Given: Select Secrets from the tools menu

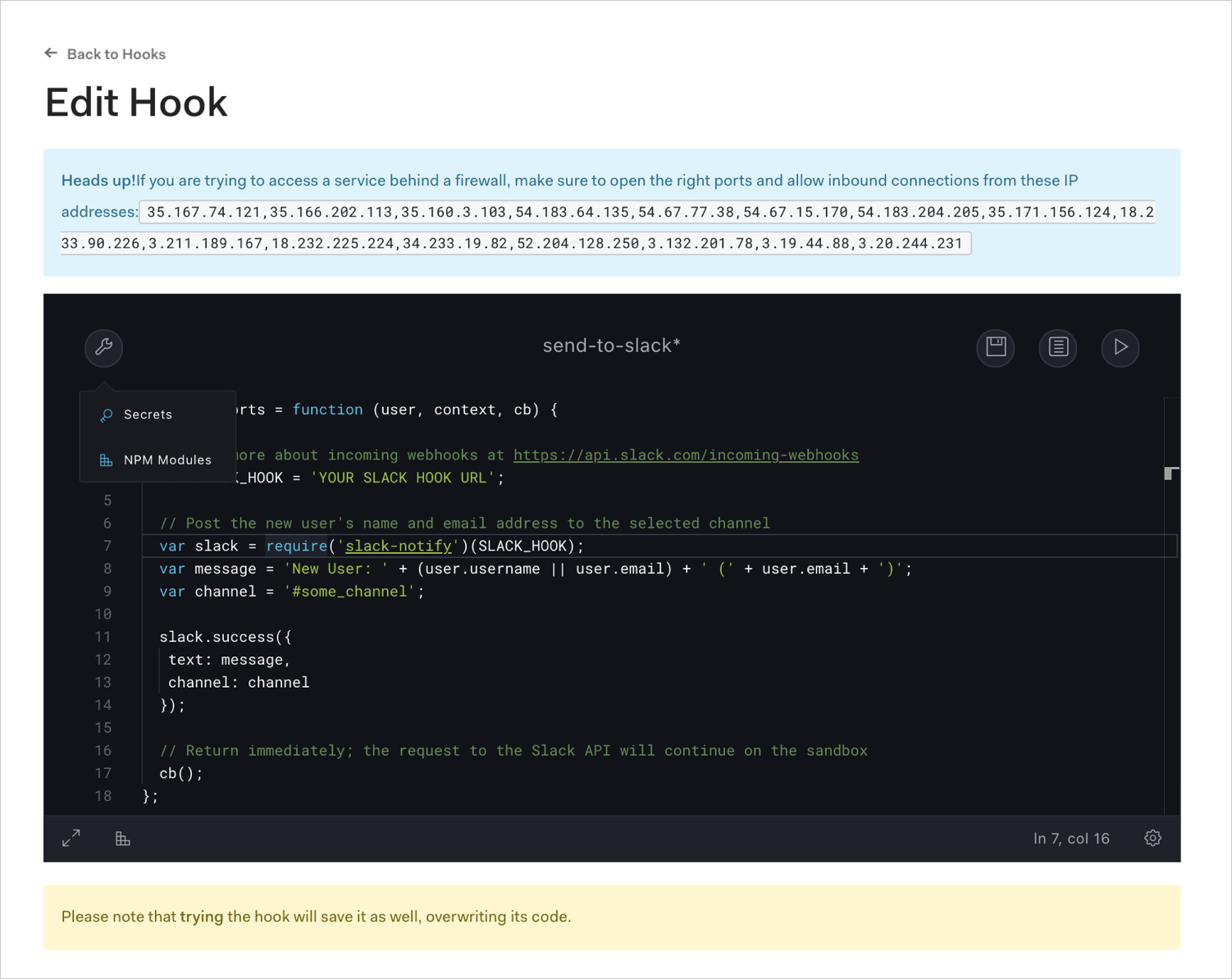Looking at the screenshot, I should pos(148,414).
